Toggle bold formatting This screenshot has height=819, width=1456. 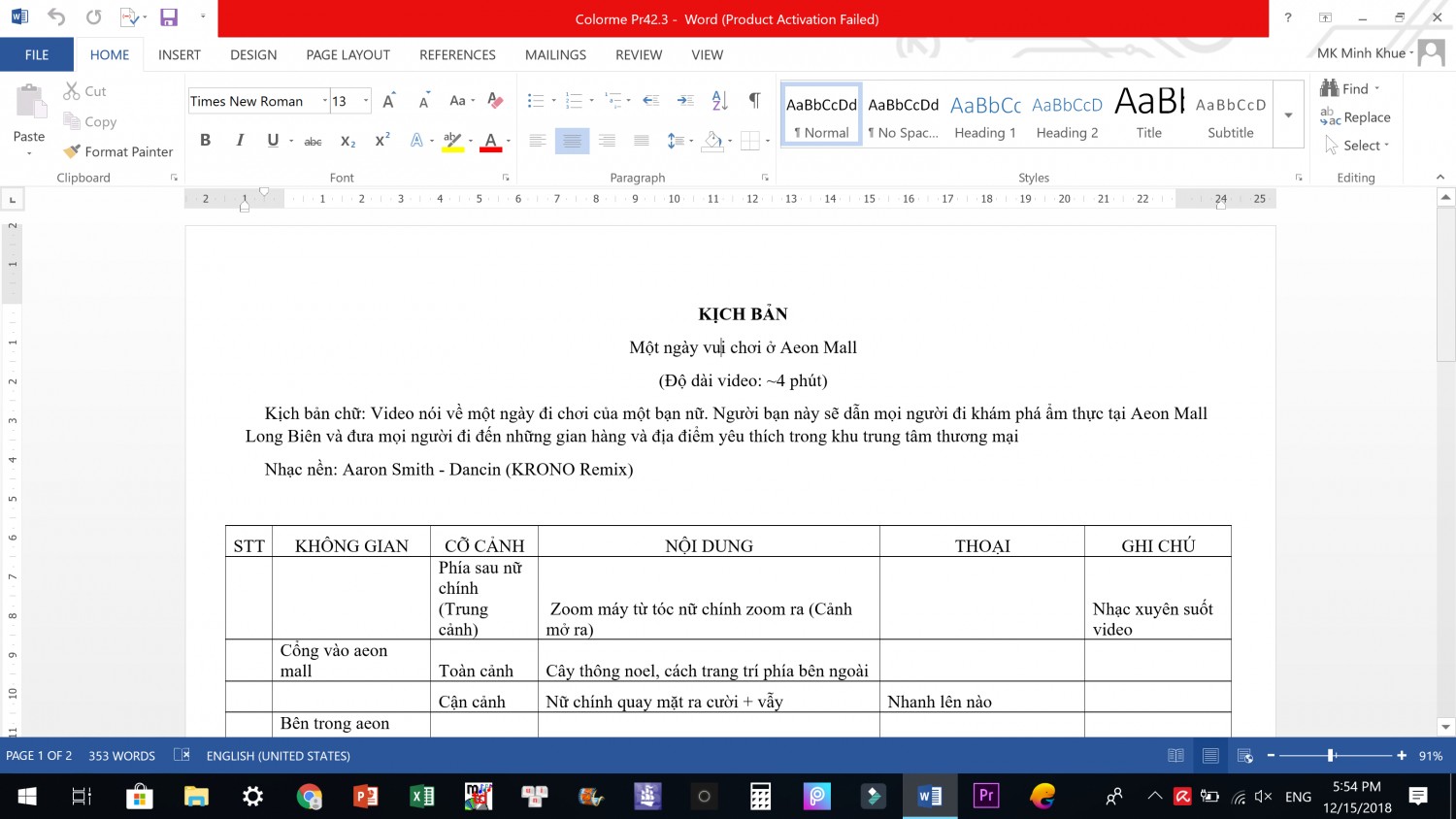click(x=205, y=141)
